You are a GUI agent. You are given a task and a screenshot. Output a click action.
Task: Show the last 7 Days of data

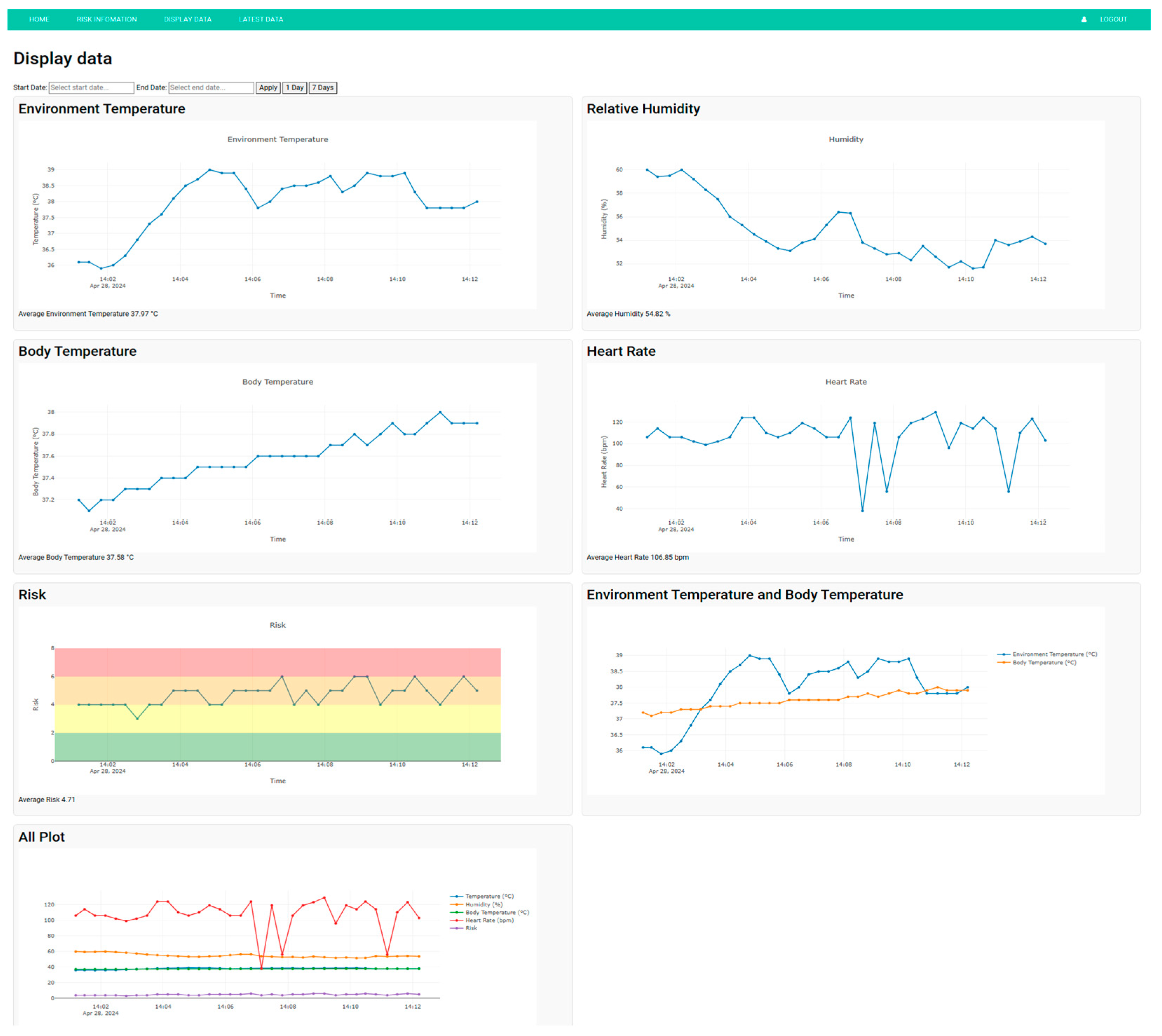point(322,88)
